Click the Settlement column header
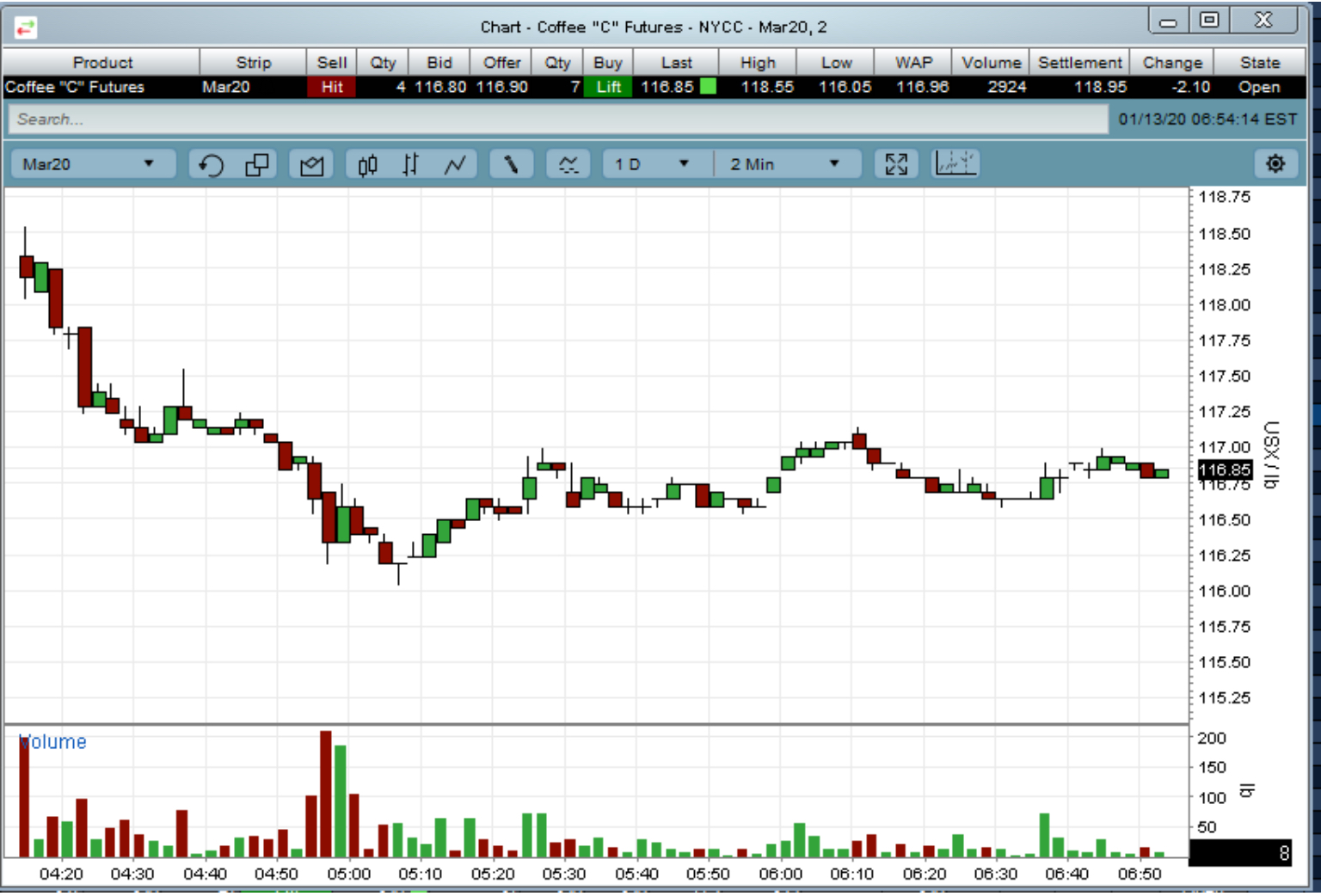 point(1079,63)
